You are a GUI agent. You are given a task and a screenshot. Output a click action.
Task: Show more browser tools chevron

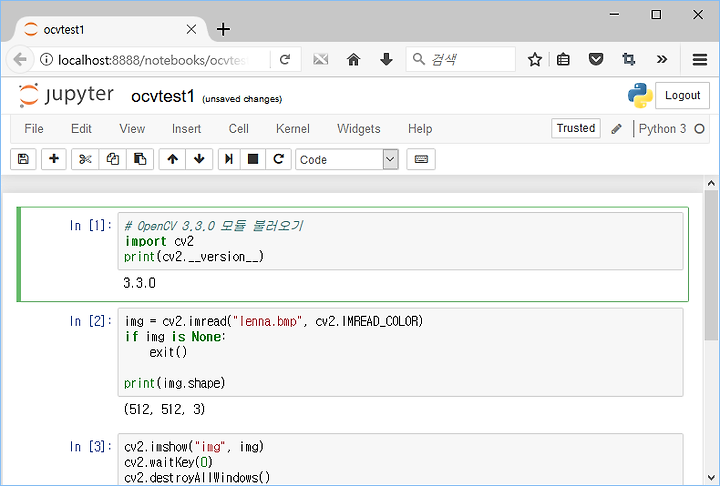point(662,59)
